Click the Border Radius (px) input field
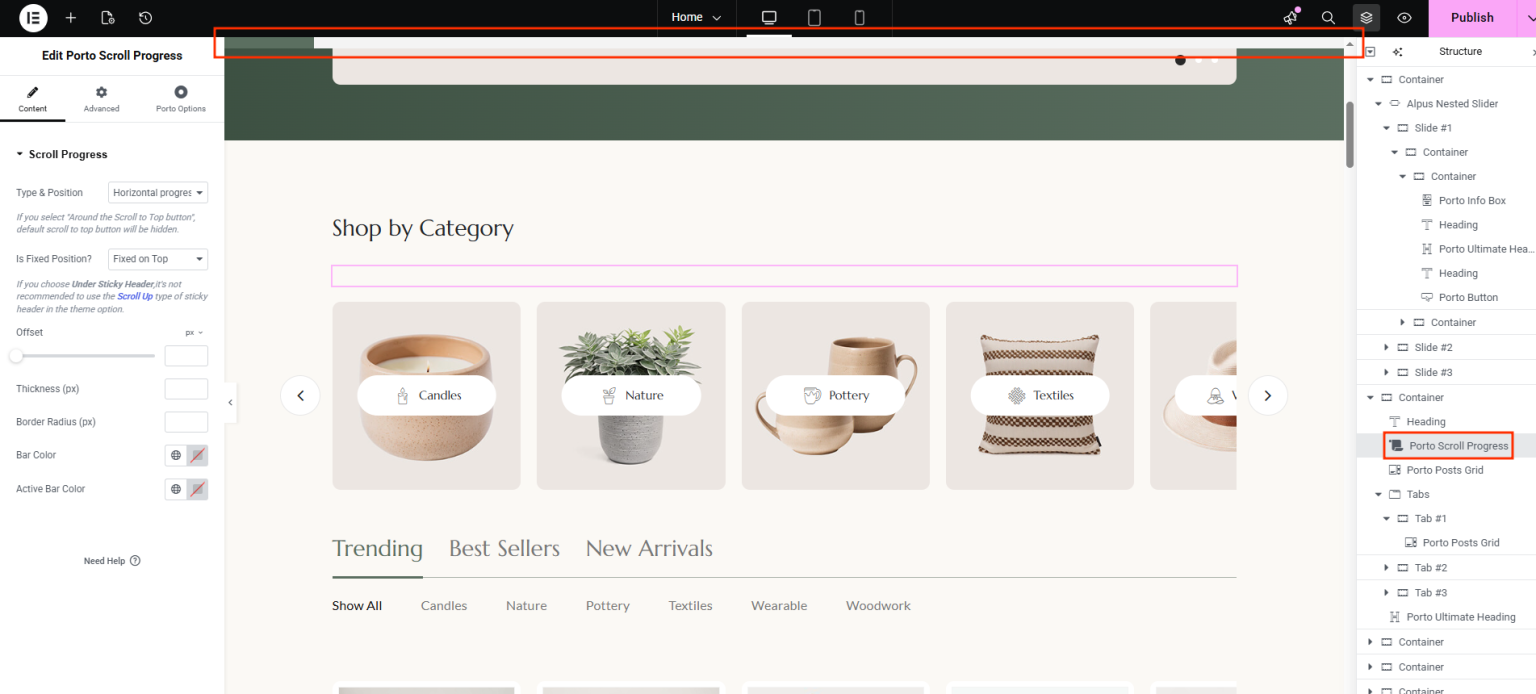The image size is (1536, 694). pyautogui.click(x=186, y=422)
